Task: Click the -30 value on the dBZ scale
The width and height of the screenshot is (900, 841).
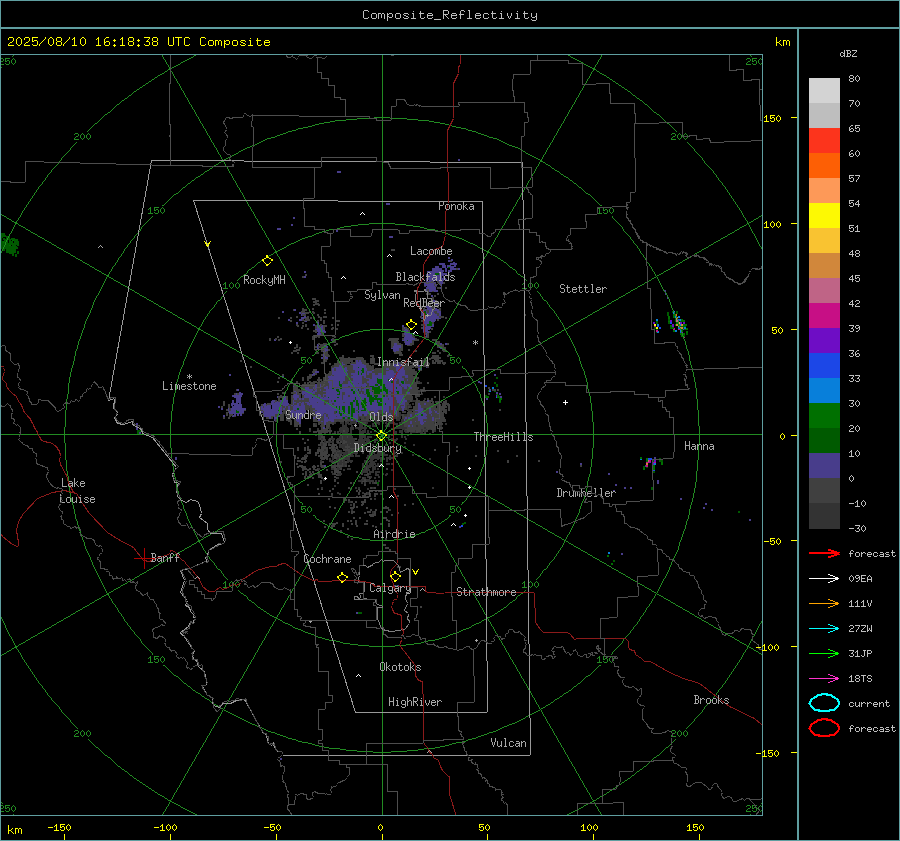Action: click(x=857, y=528)
